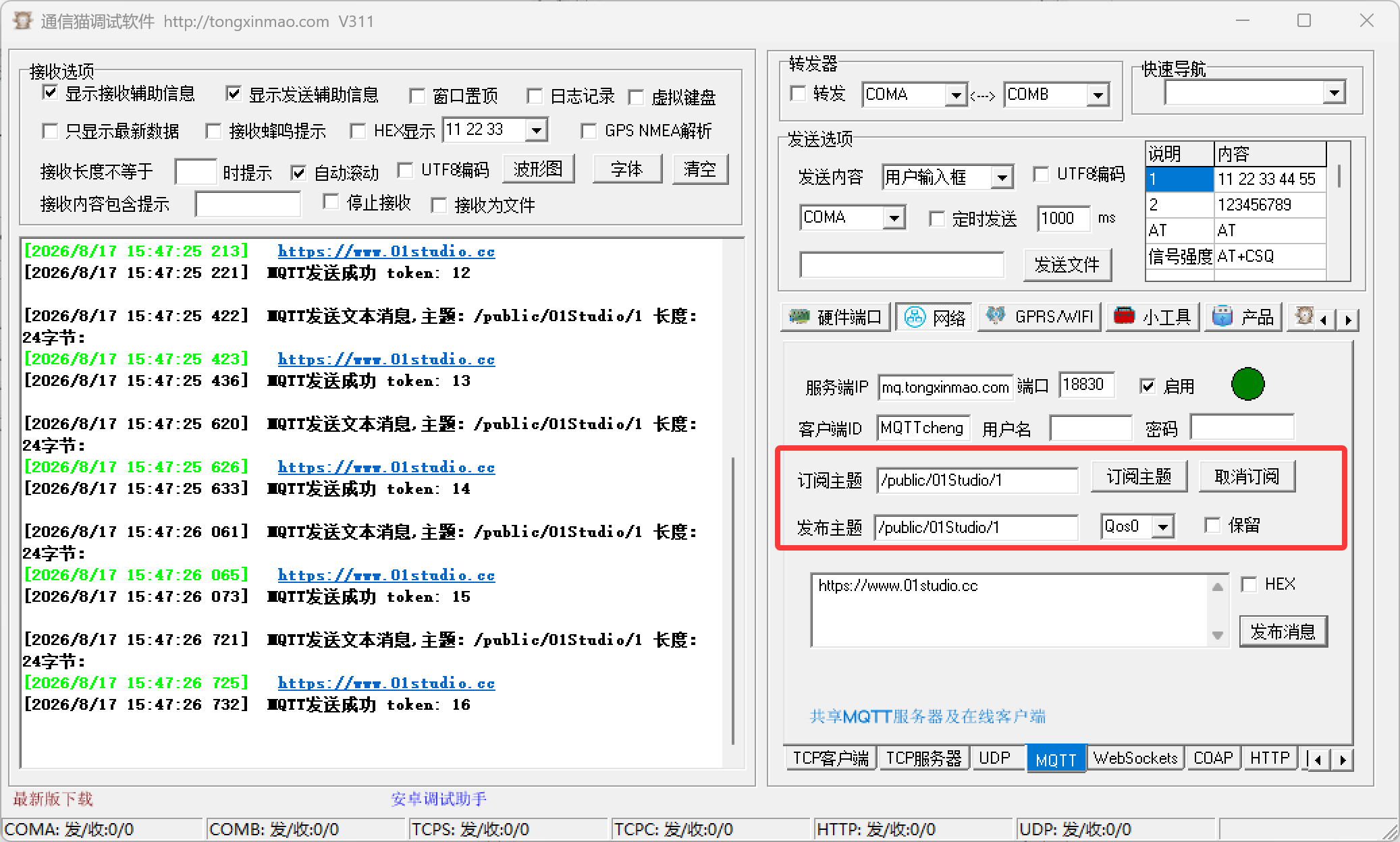The image size is (1400, 842).
Task: Switch to HTTP tab
Action: coord(1270,758)
